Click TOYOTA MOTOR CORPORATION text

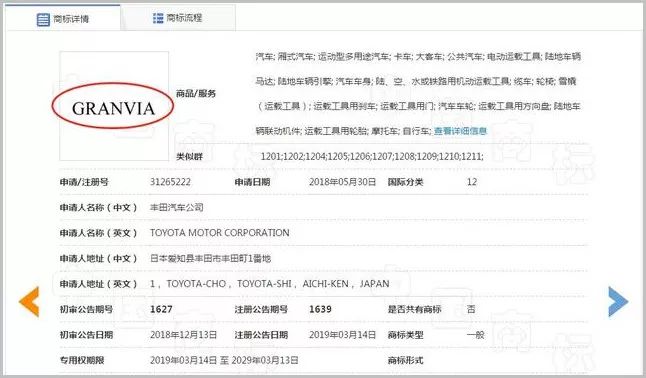click(x=220, y=233)
